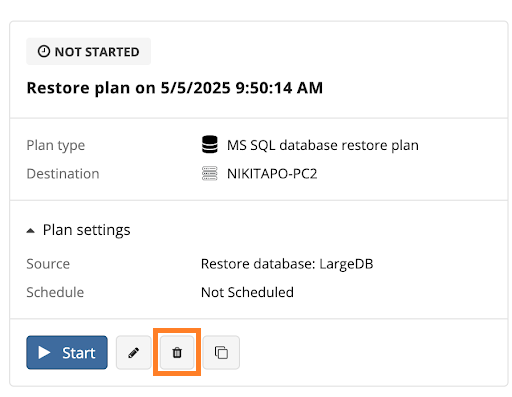The width and height of the screenshot is (512, 397).
Task: Click Restore database: LargeDB source value
Action: tap(287, 264)
